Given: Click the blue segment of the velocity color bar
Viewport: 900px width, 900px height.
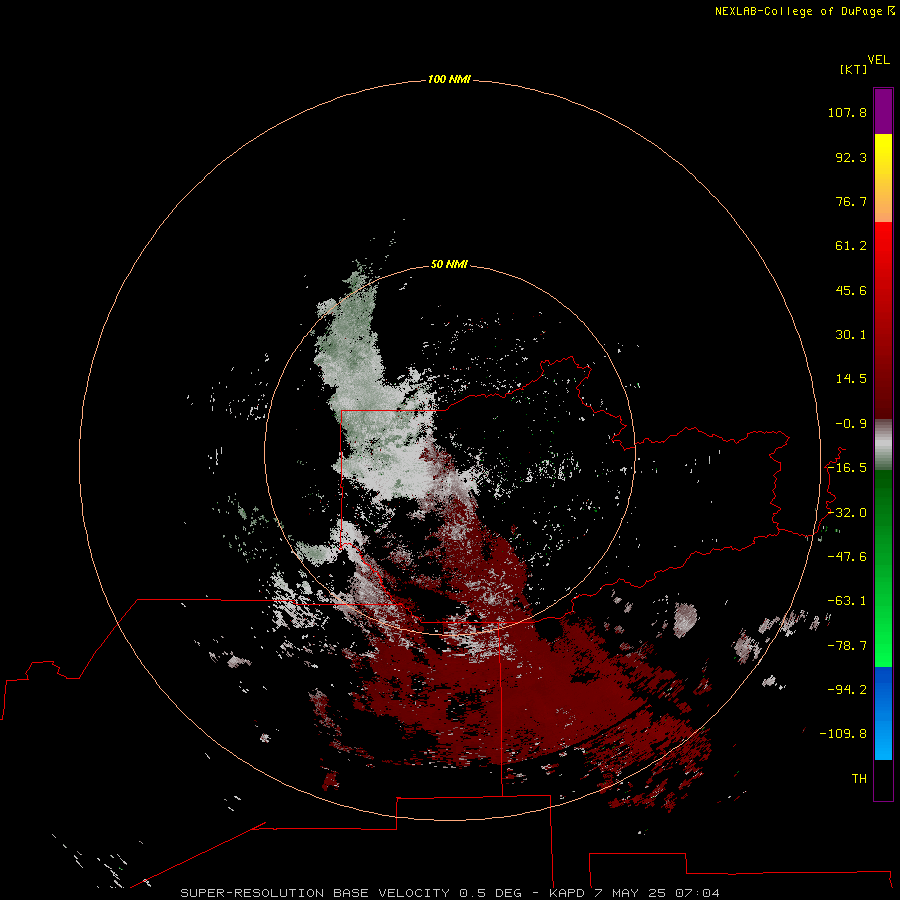Looking at the screenshot, I should [x=883, y=713].
